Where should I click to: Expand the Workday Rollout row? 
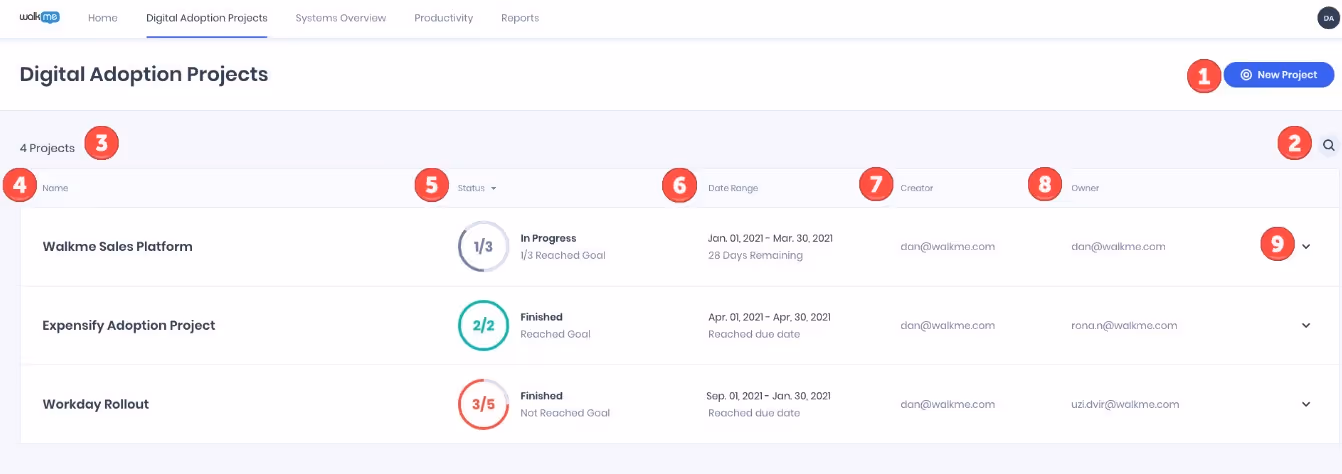[1306, 404]
